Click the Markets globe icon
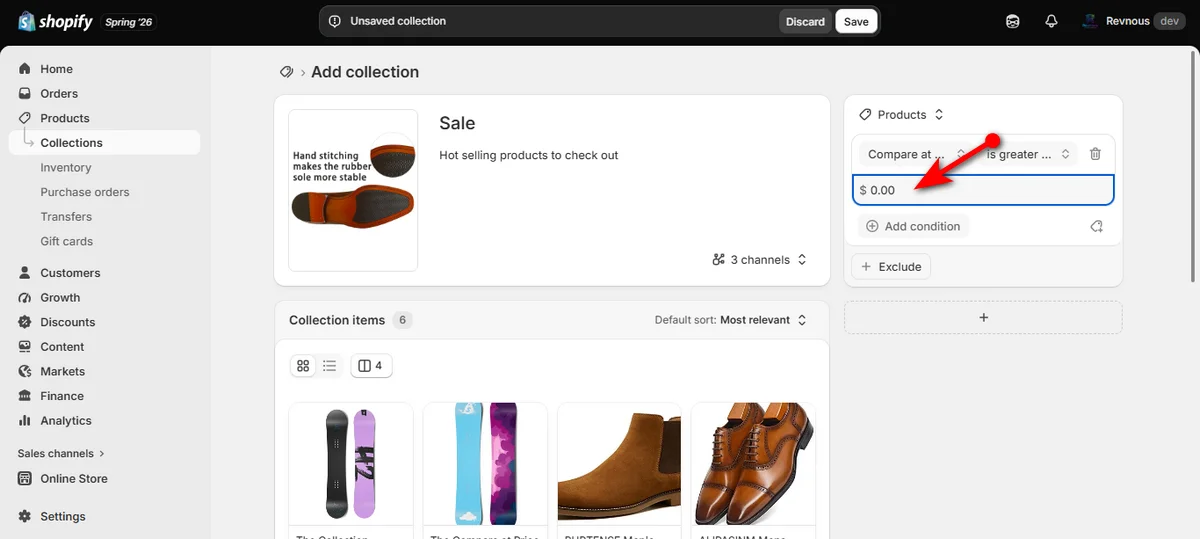The image size is (1200, 539). pos(25,371)
